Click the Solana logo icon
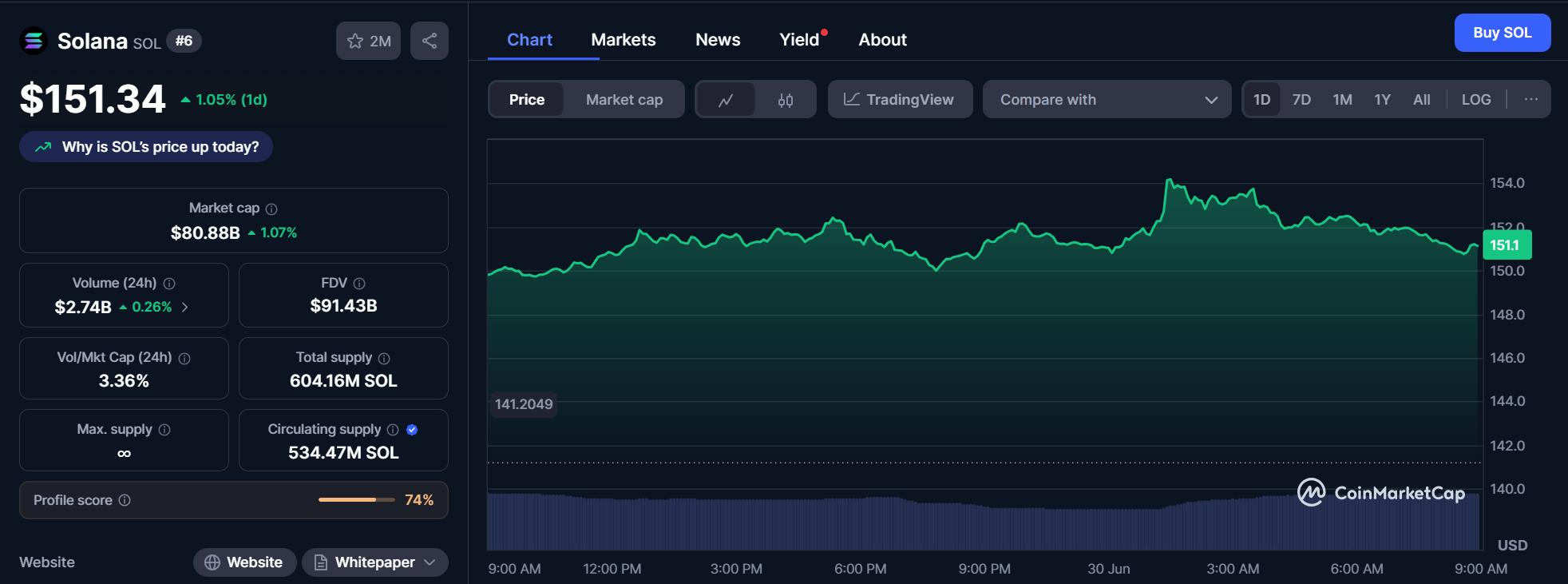The height and width of the screenshot is (584, 1568). [34, 41]
